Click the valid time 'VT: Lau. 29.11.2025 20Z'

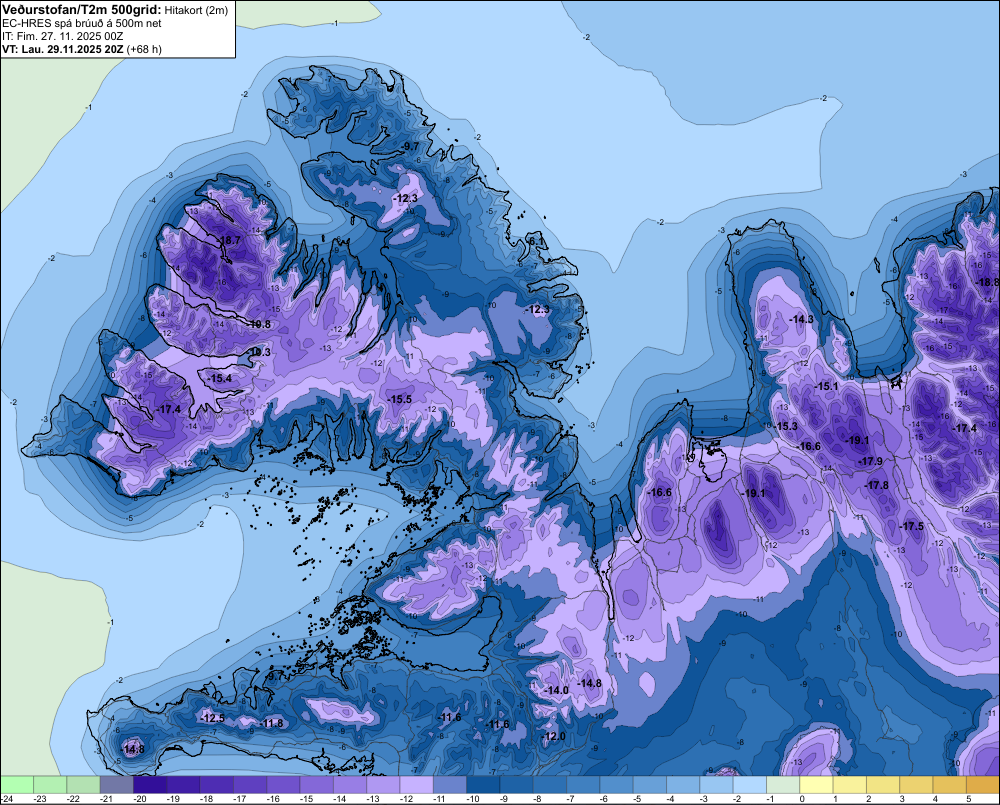tap(63, 49)
